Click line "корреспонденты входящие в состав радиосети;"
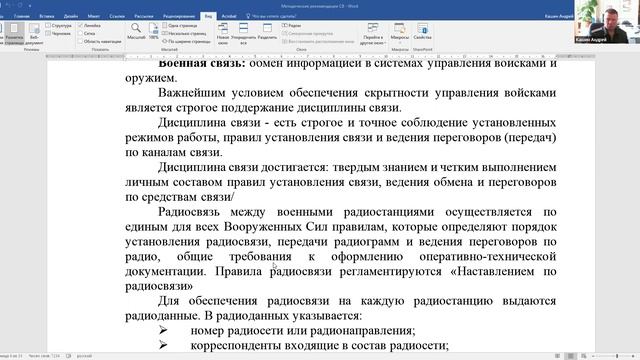Viewport: 640px width, 360px height. [320, 346]
